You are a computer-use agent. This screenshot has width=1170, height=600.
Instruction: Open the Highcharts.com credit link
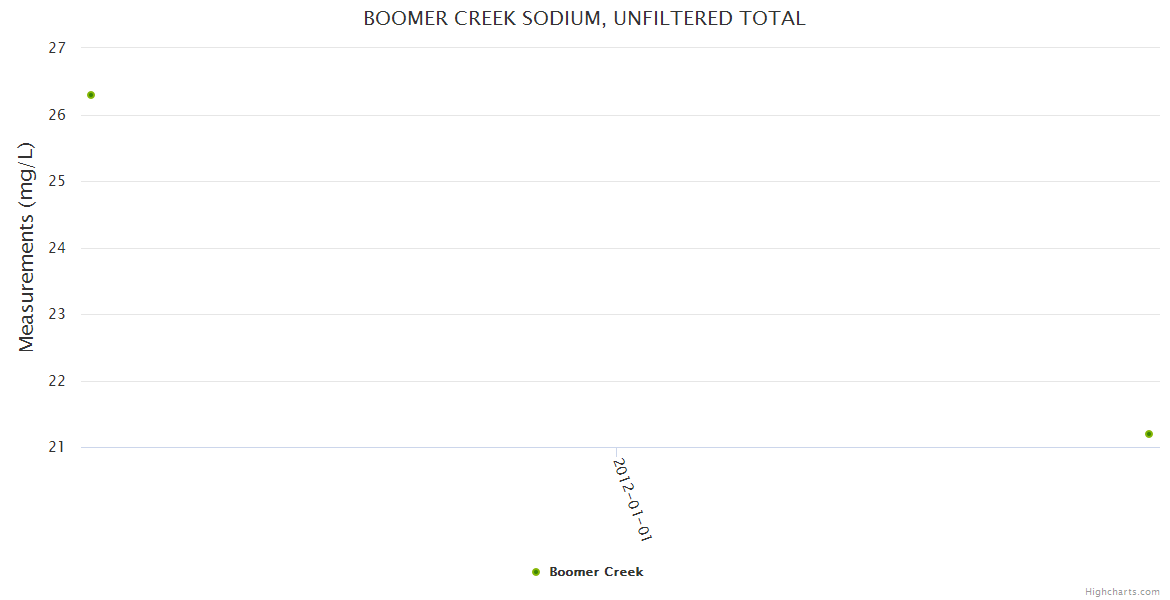coord(1122,592)
